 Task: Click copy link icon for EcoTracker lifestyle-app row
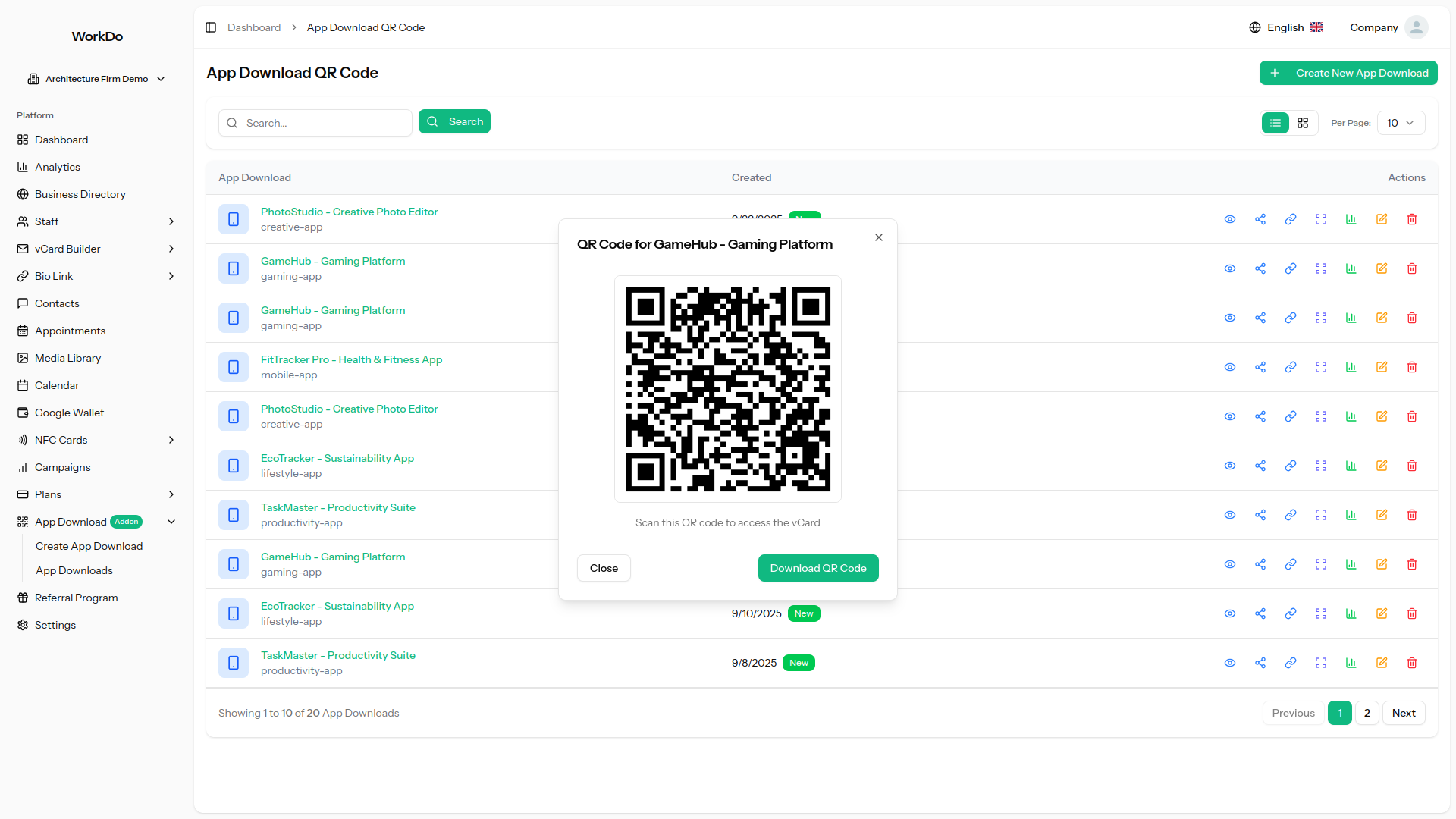pyautogui.click(x=1291, y=466)
